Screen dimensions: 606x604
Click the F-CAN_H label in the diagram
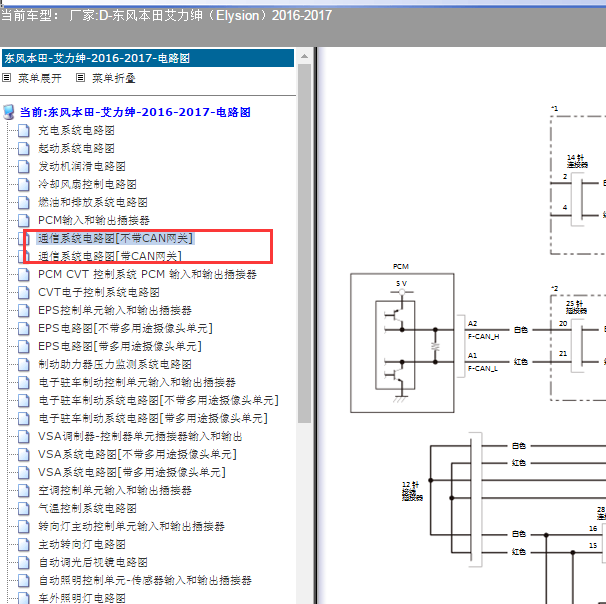(x=483, y=337)
